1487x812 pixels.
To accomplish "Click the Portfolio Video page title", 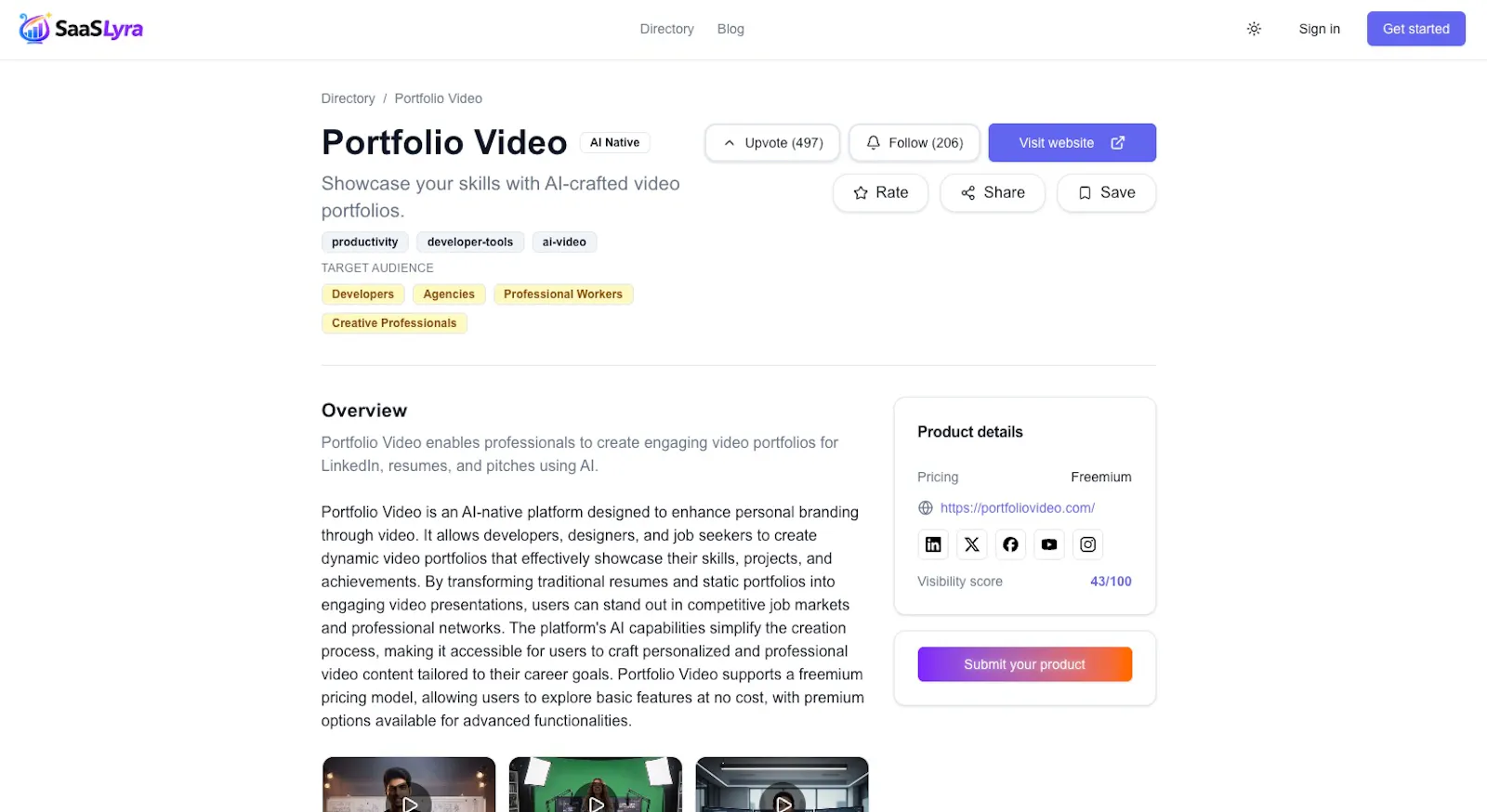I will coord(444,143).
